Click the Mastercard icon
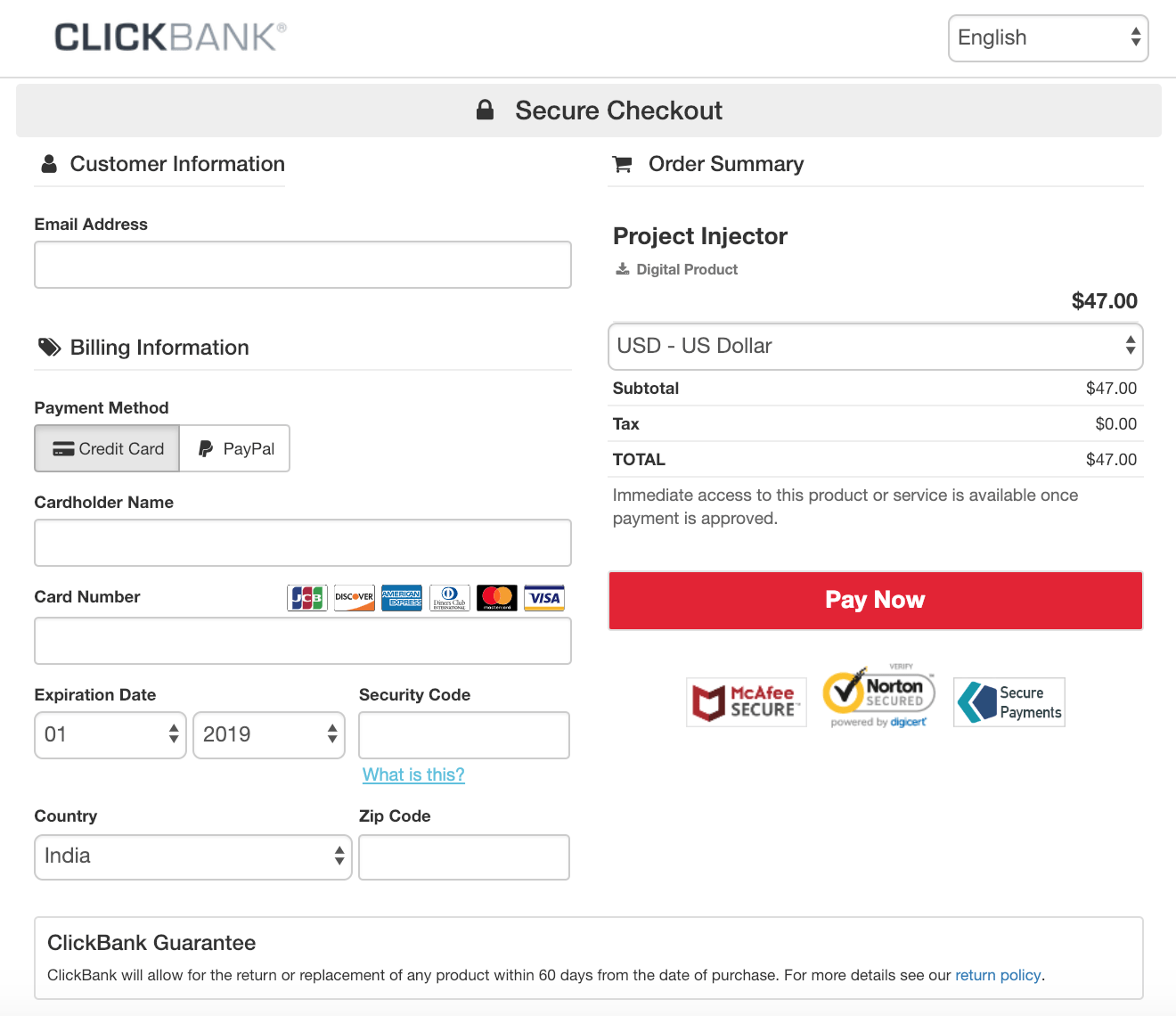Image resolution: width=1176 pixels, height=1016 pixels. pyautogui.click(x=497, y=598)
